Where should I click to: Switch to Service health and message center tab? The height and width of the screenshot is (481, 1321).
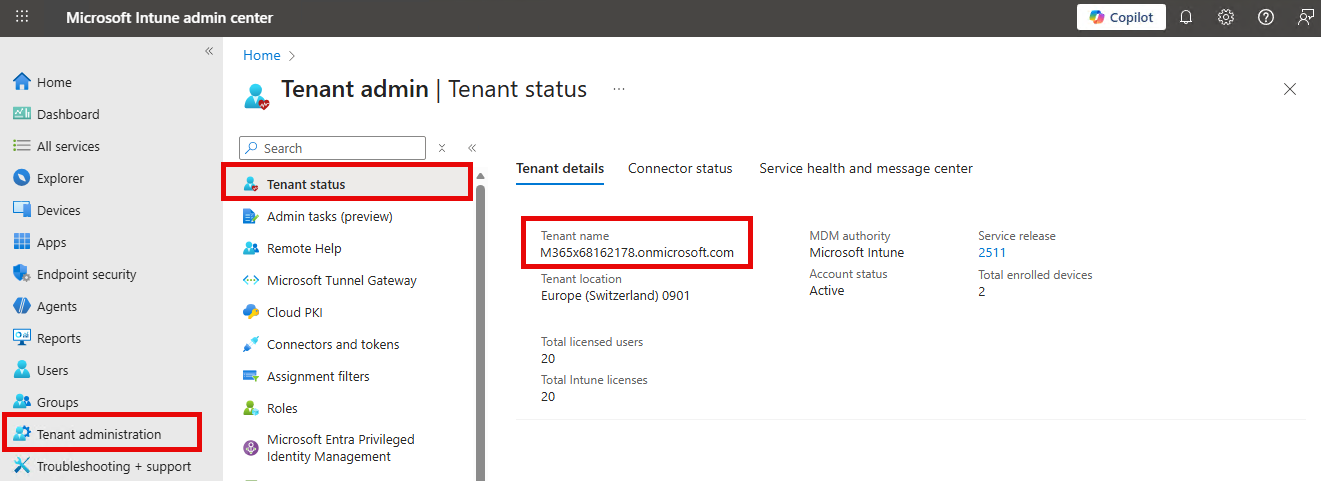coord(866,168)
